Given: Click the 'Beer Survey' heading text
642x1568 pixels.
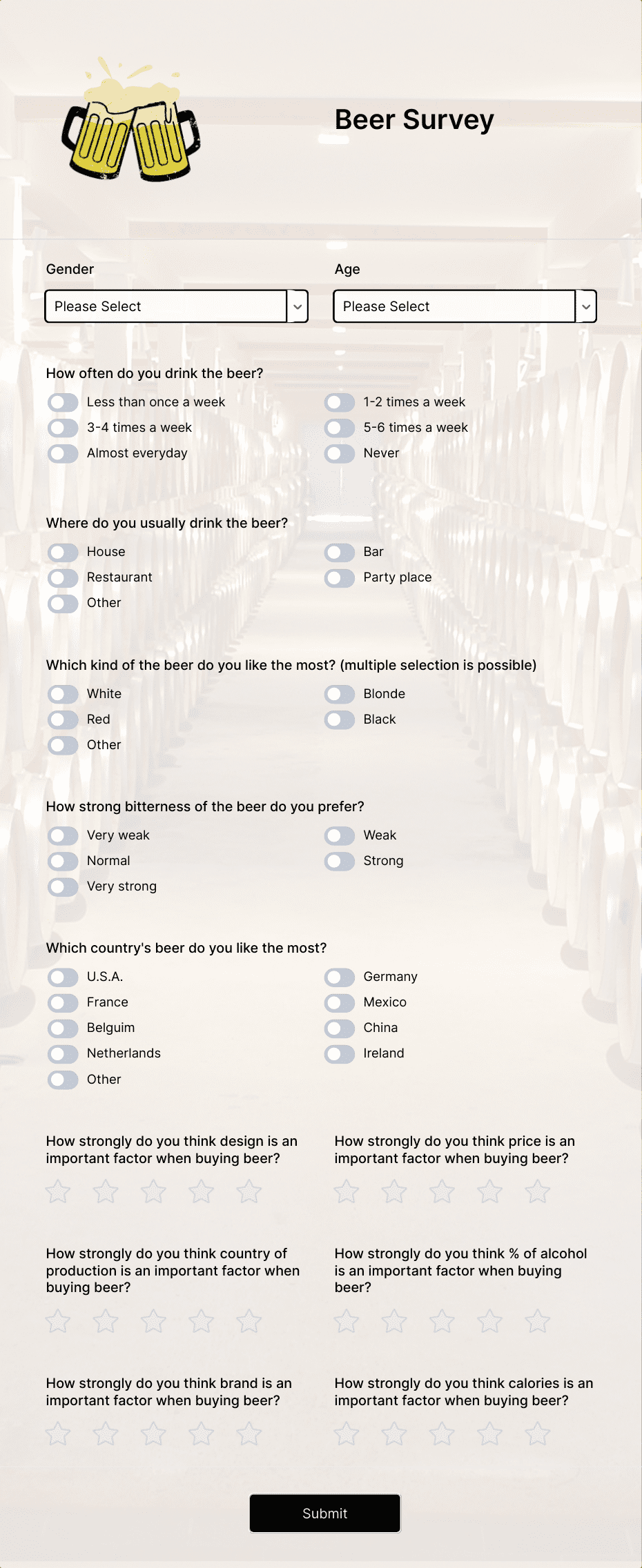Looking at the screenshot, I should (x=414, y=120).
